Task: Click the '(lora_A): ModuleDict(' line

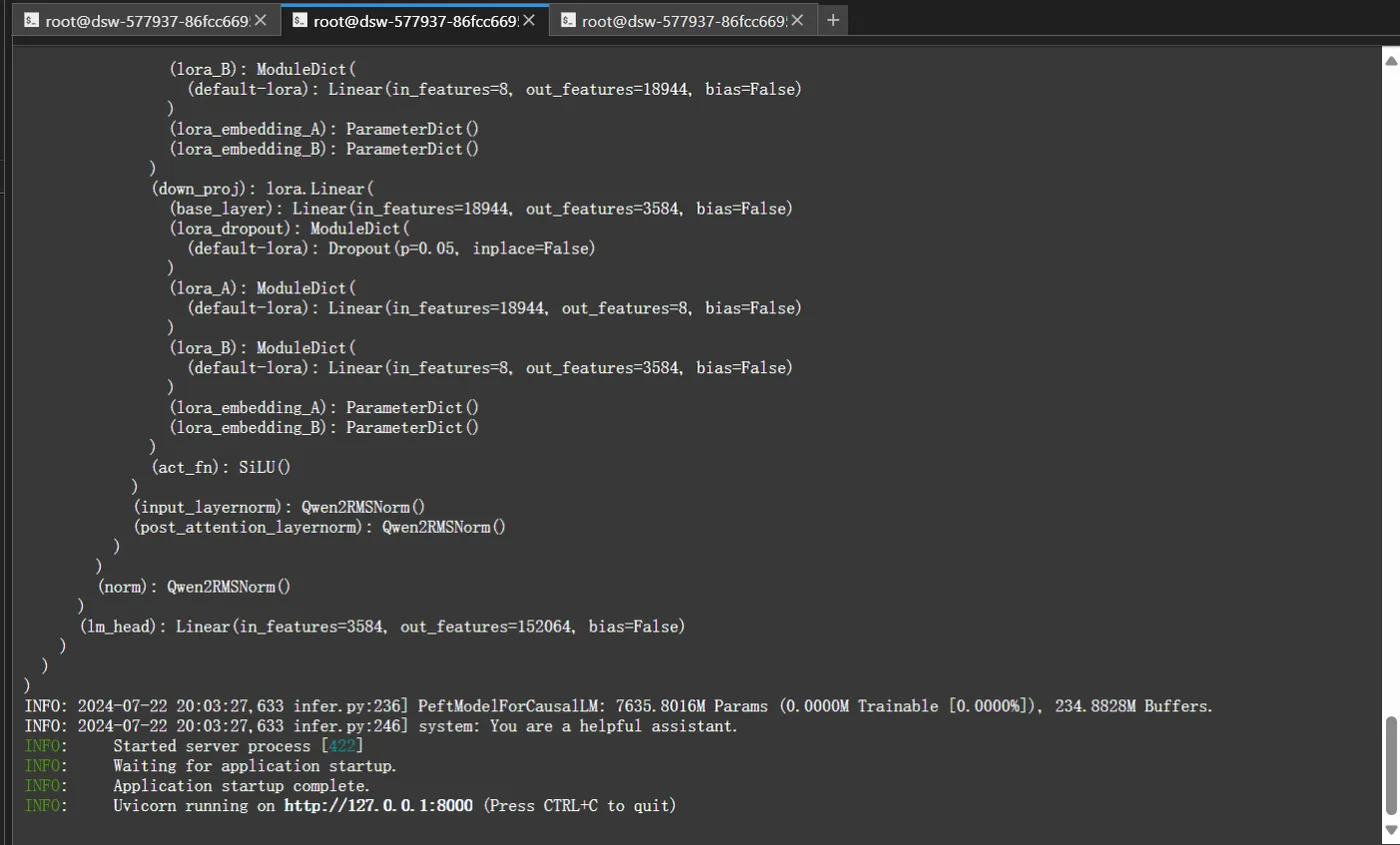Action: click(x=262, y=288)
